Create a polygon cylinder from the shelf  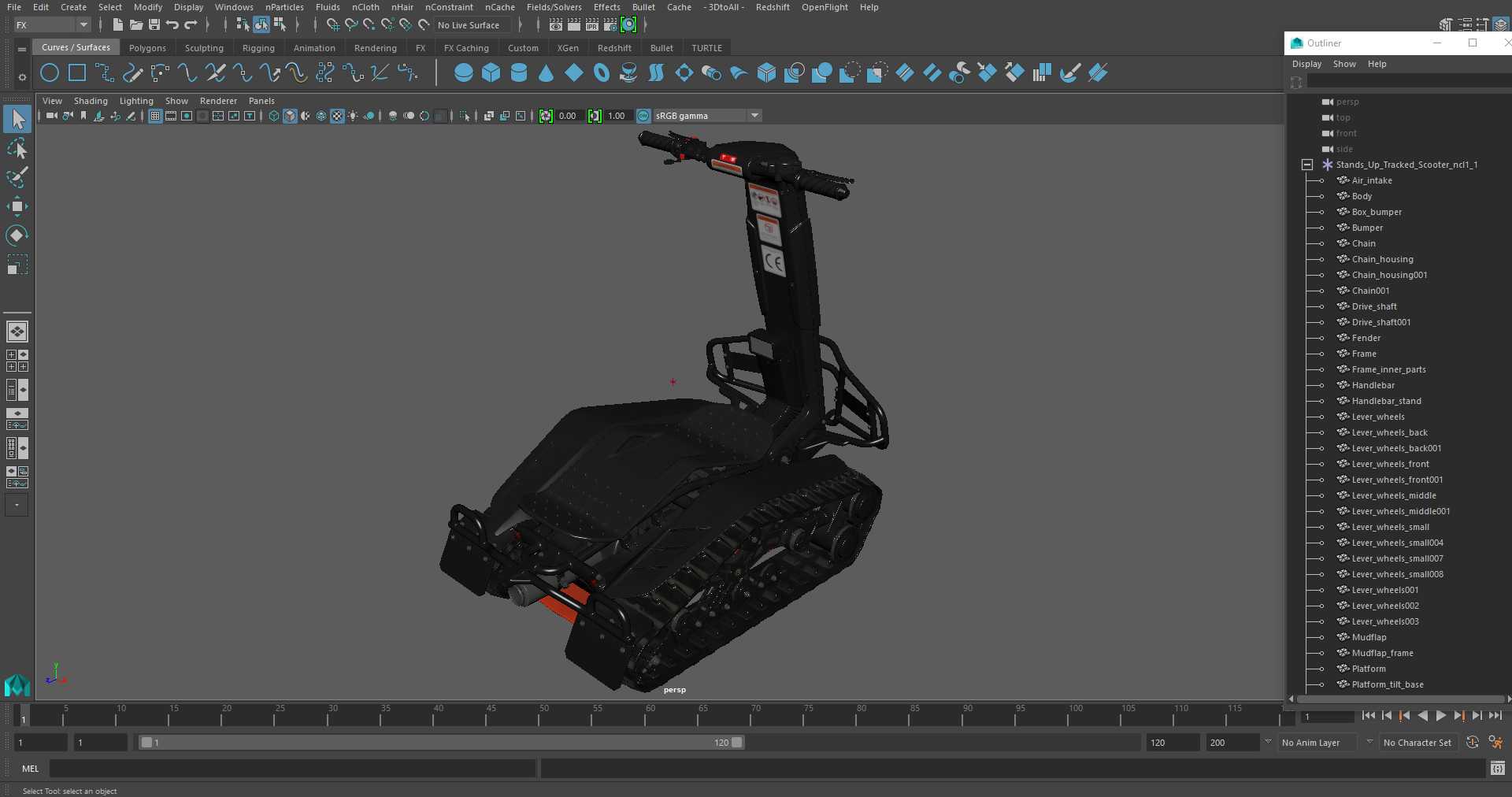(x=519, y=73)
